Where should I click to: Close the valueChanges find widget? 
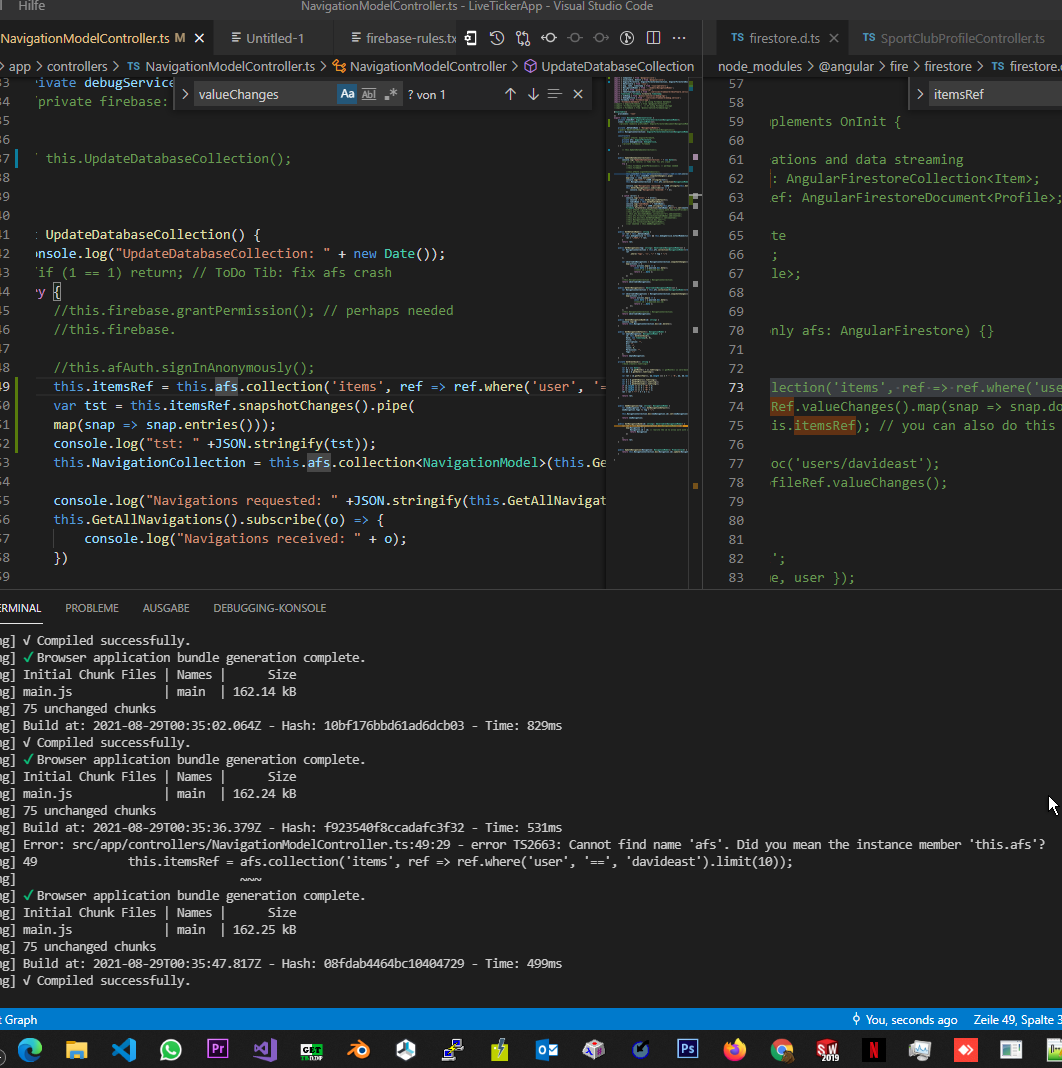[578, 94]
